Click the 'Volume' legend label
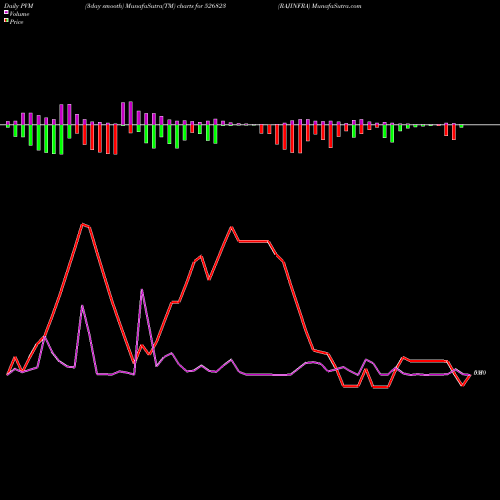Screen dimensions: 500x500 tap(19, 14)
